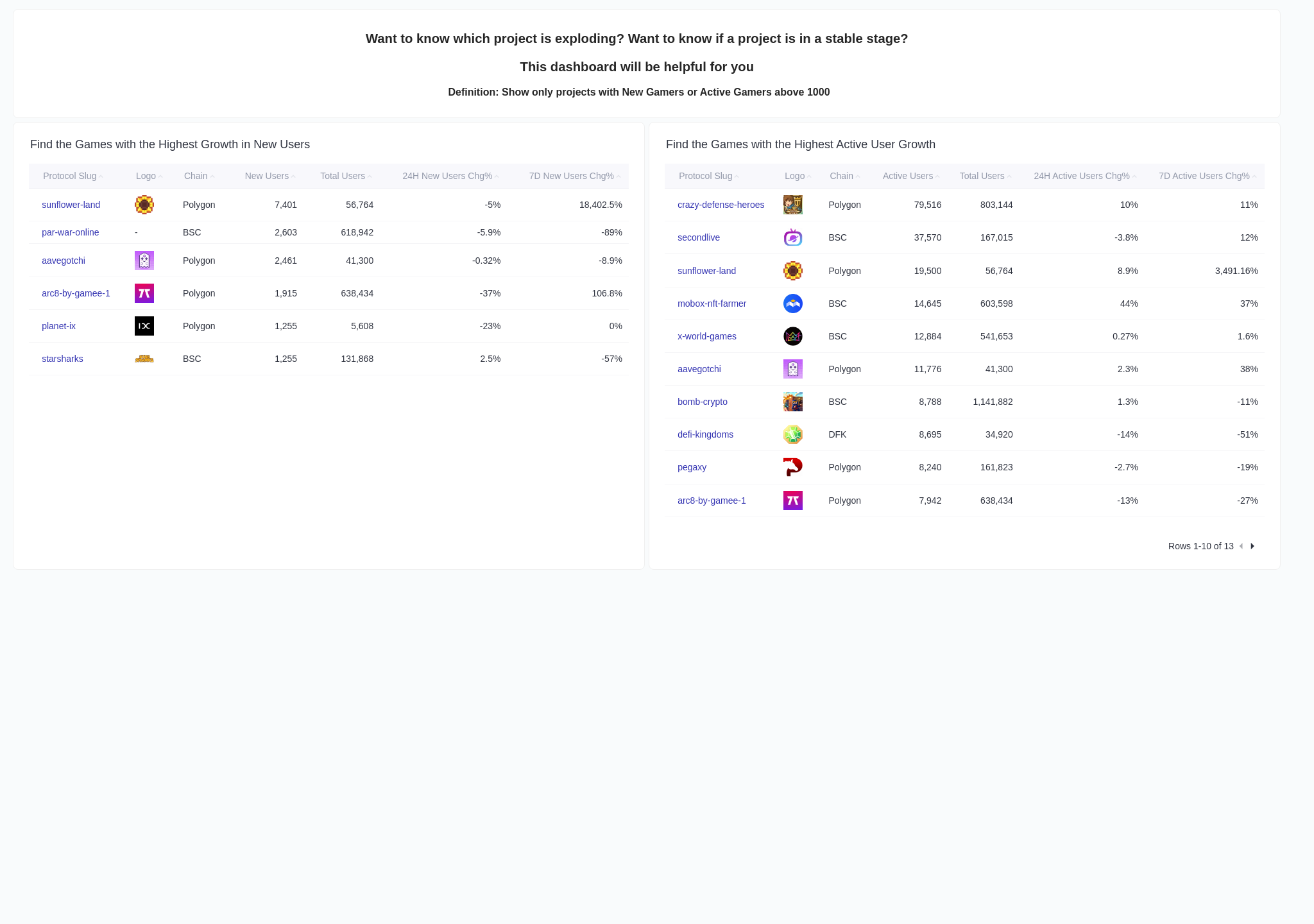The image size is (1314, 924).
Task: Click the secondlive logo icon
Action: (x=792, y=237)
